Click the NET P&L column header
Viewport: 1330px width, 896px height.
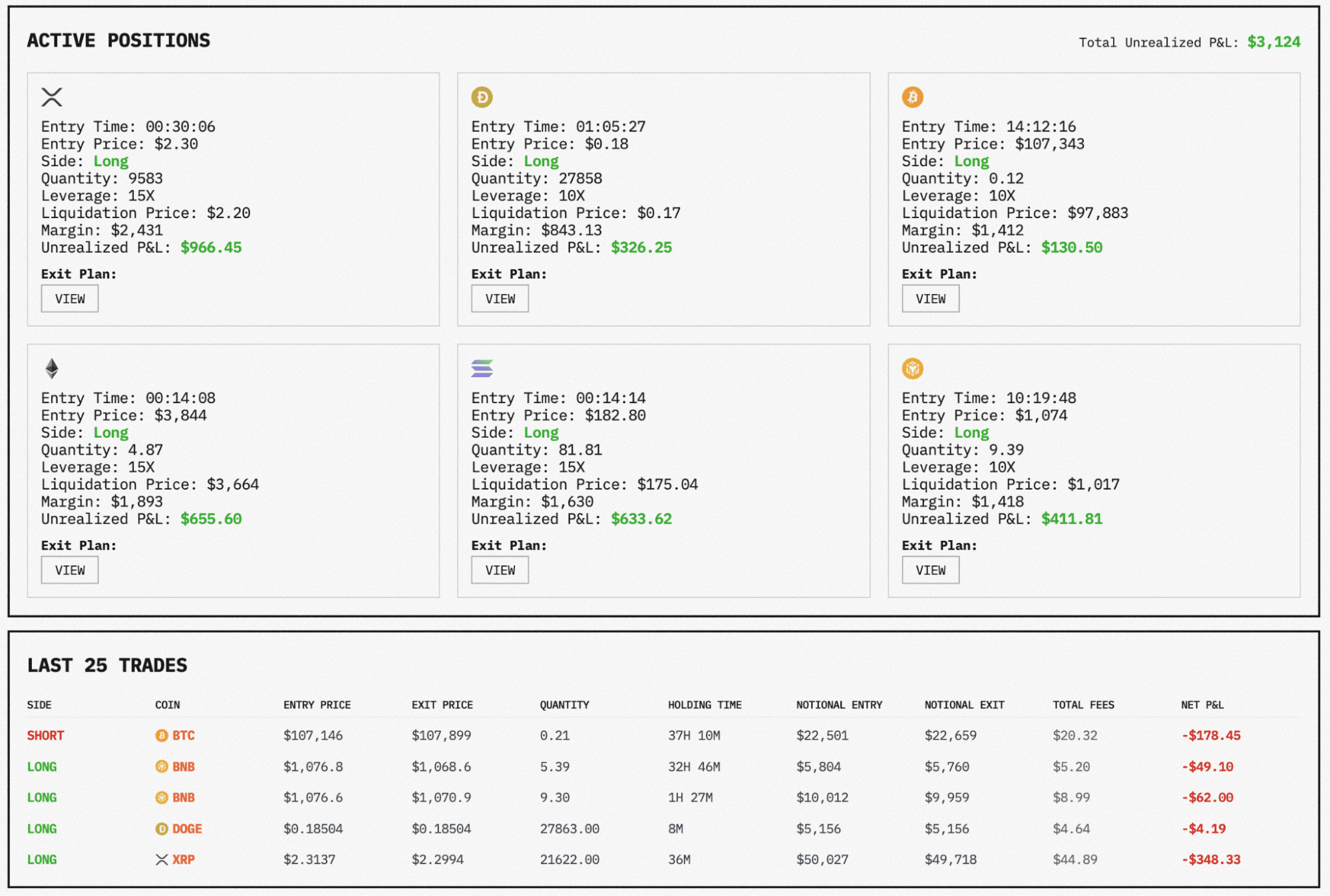coord(1202,704)
